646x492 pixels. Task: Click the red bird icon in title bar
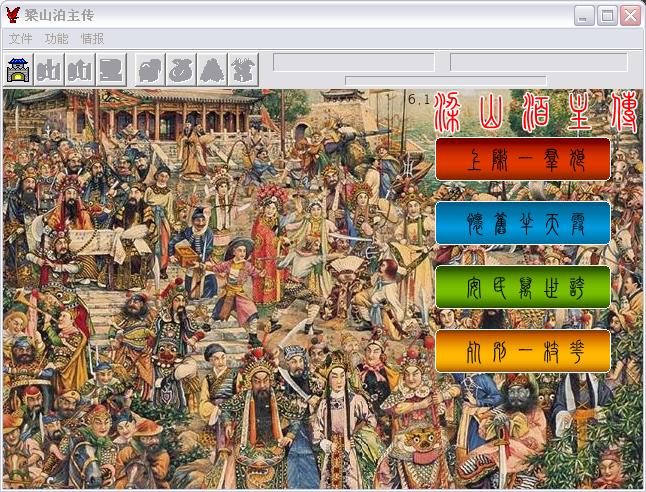click(13, 15)
